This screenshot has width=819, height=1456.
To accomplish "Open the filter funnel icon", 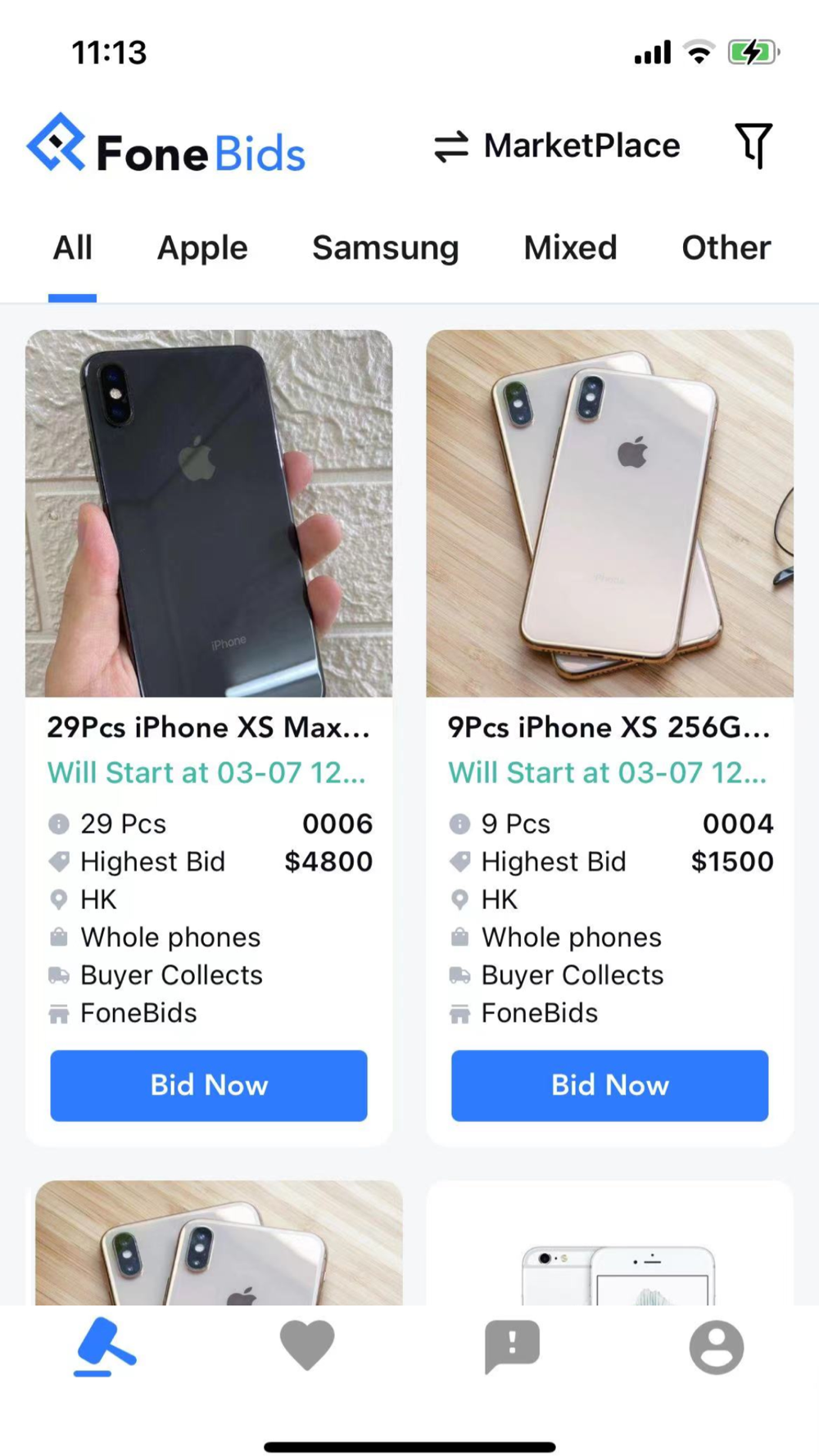I will pyautogui.click(x=753, y=146).
